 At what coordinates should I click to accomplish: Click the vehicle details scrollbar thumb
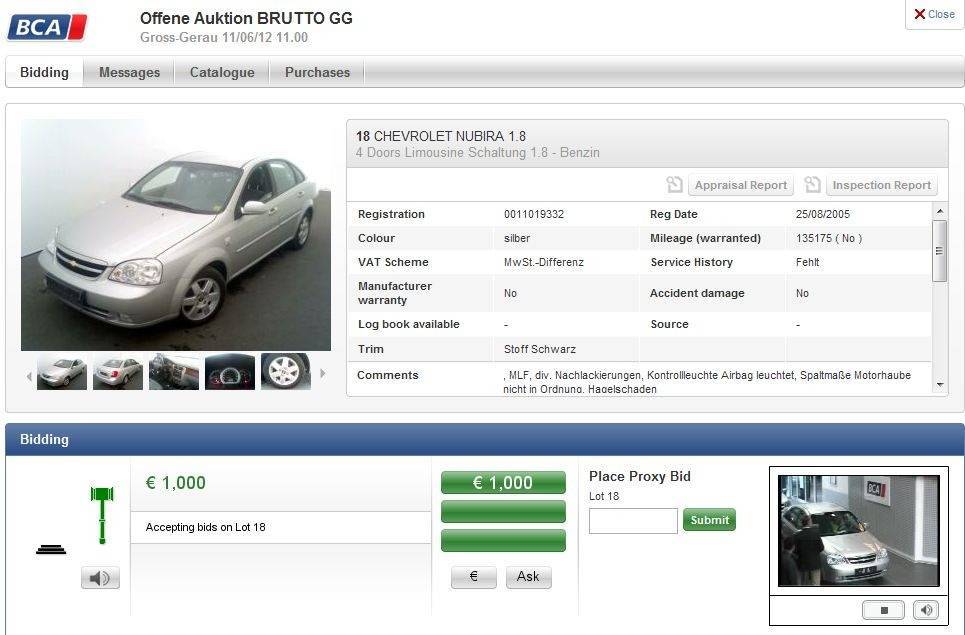click(x=940, y=251)
